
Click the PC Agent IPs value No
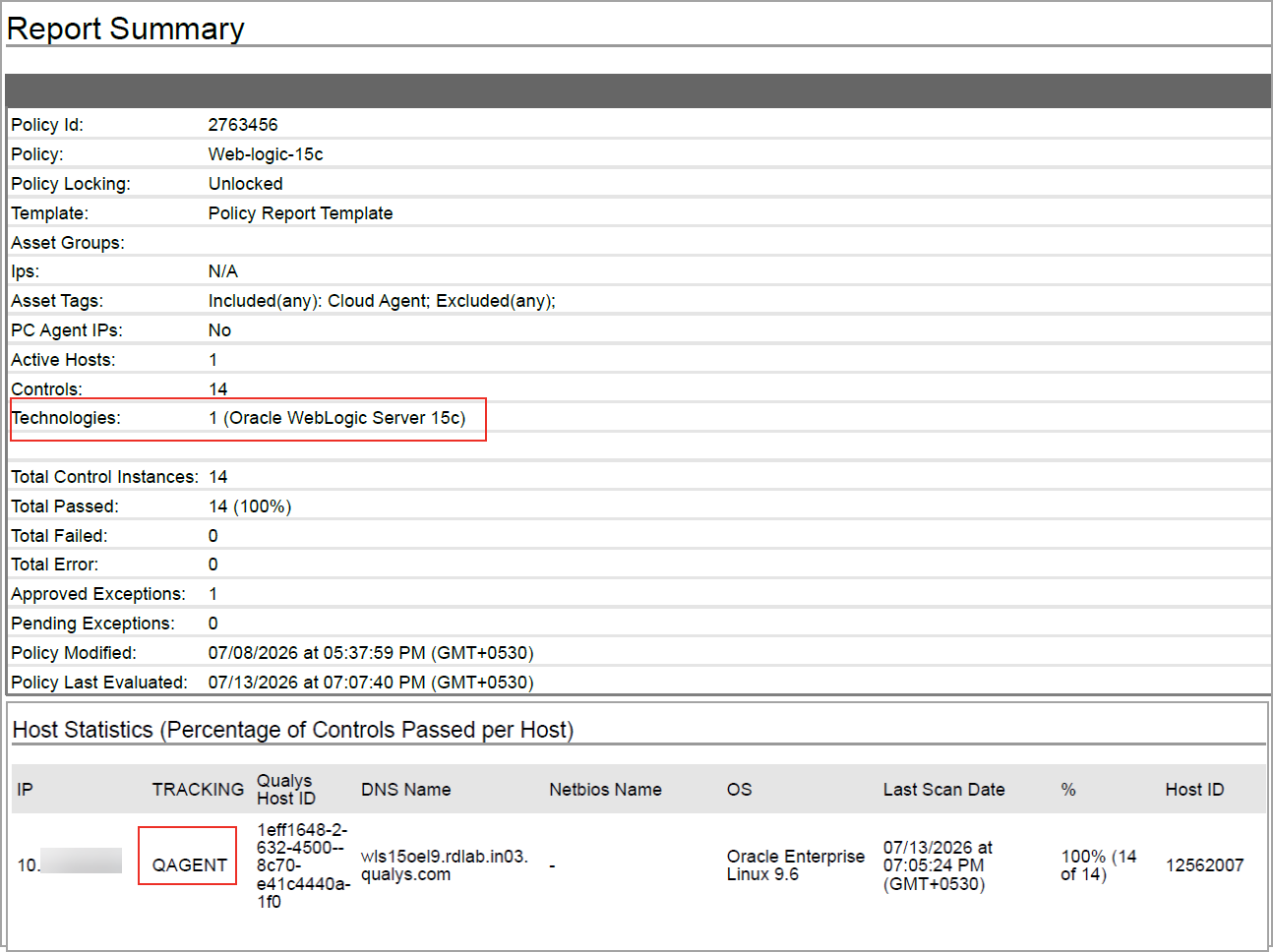tap(219, 330)
